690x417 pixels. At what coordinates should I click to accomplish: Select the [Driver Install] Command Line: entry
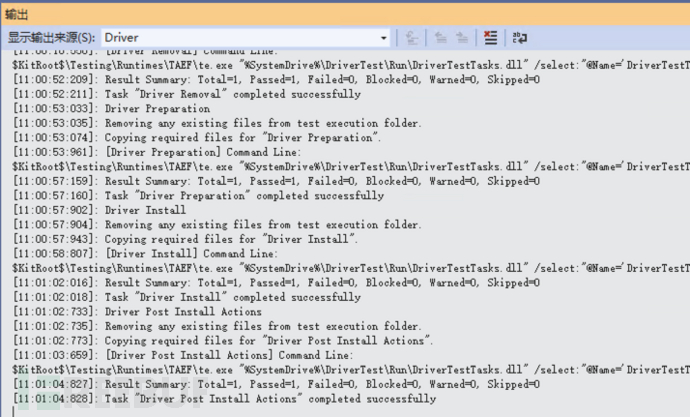pos(145,254)
